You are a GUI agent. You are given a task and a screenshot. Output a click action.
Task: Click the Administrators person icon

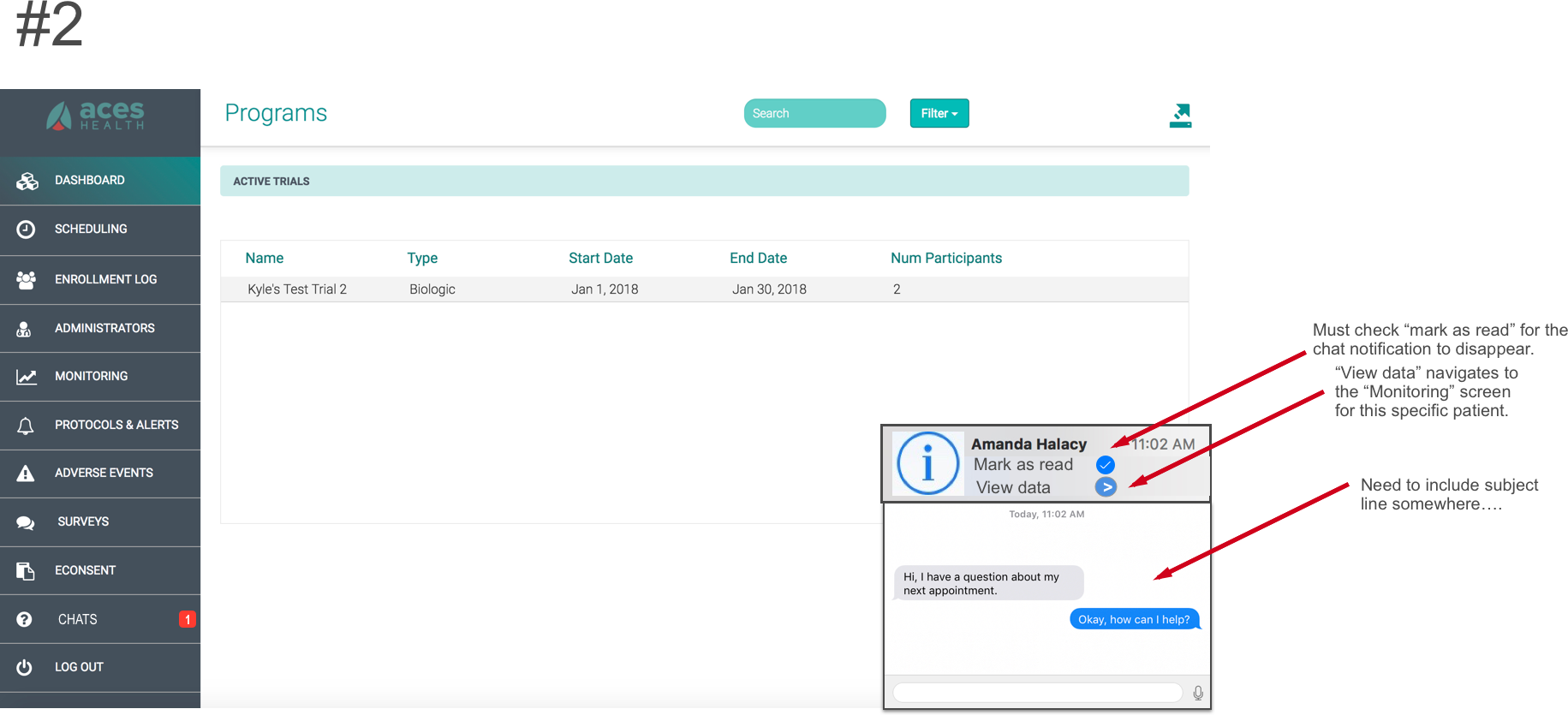pos(24,329)
